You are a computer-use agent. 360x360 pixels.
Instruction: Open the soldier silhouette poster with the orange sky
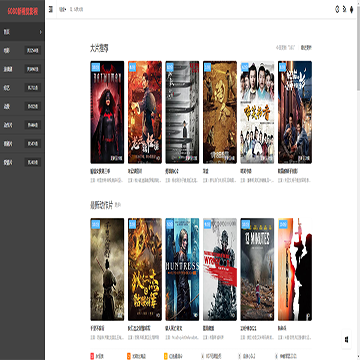(295, 269)
